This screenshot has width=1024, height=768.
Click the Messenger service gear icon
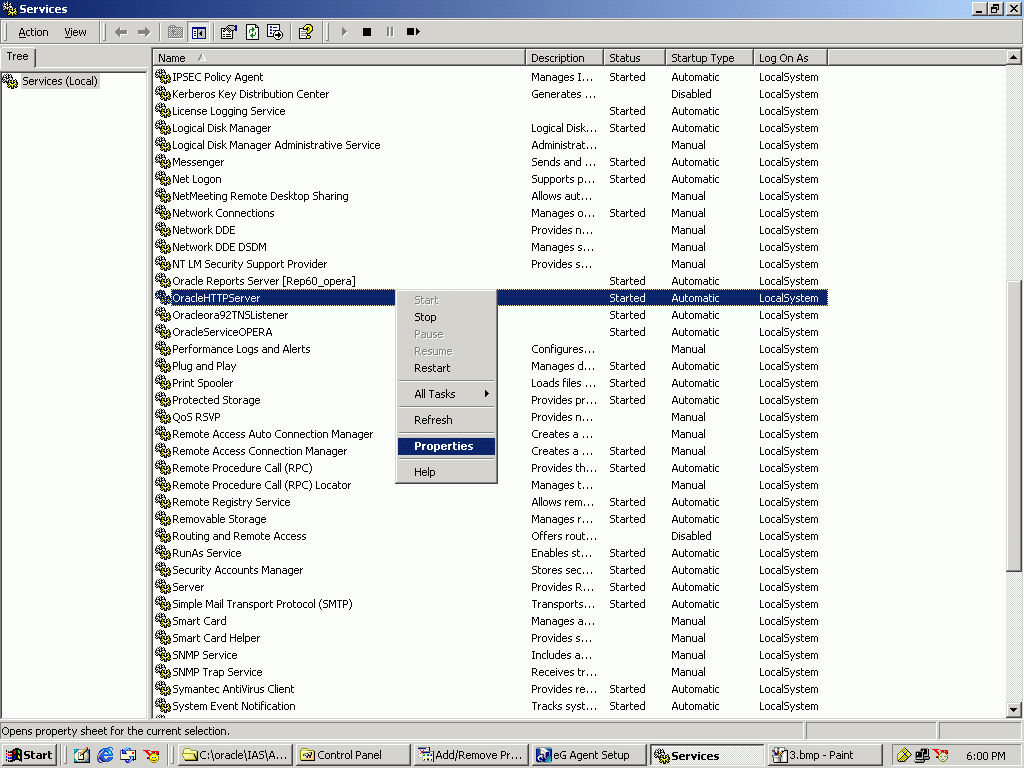[163, 161]
